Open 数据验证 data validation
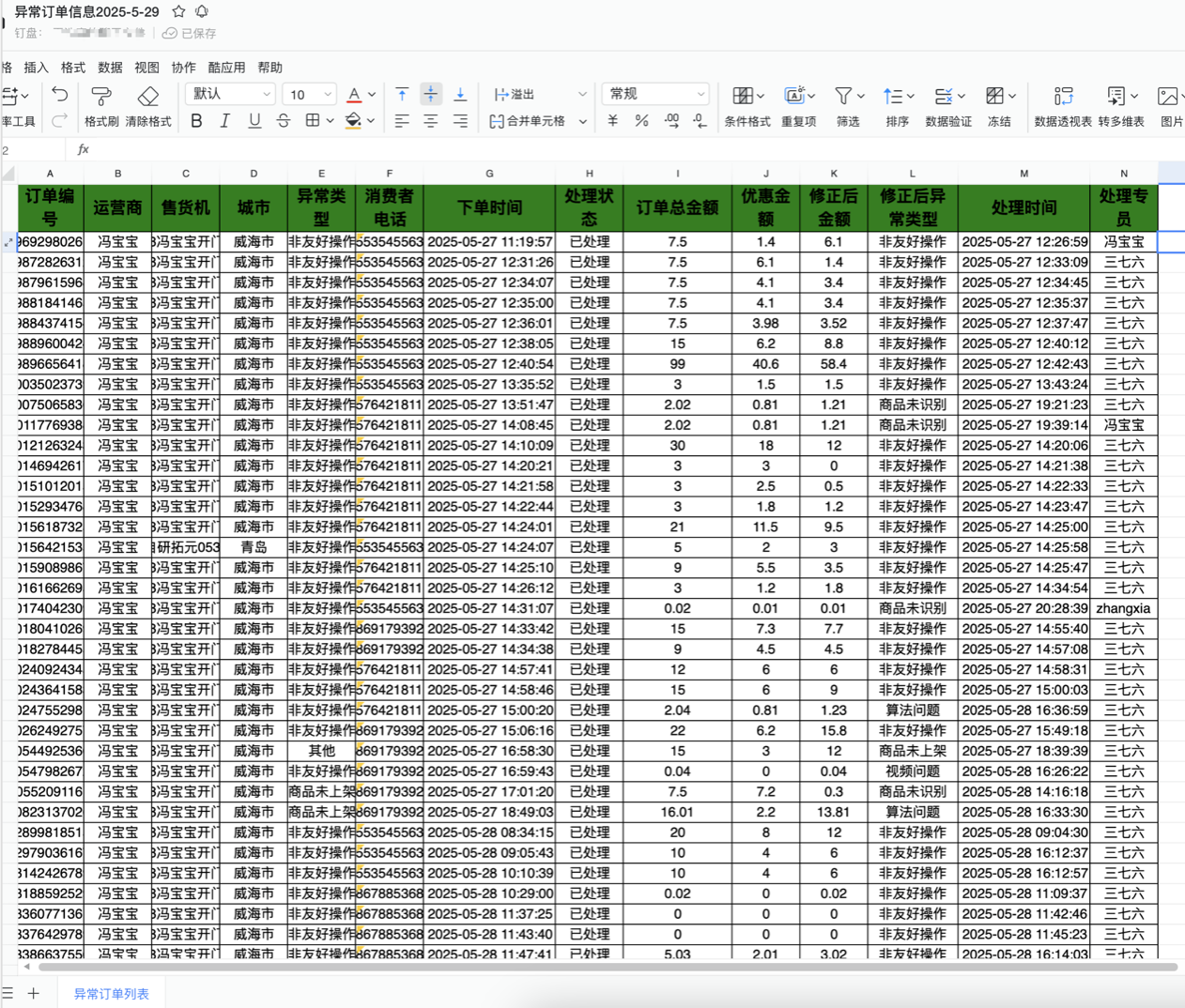Viewport: 1185px width, 1008px height. tap(948, 106)
